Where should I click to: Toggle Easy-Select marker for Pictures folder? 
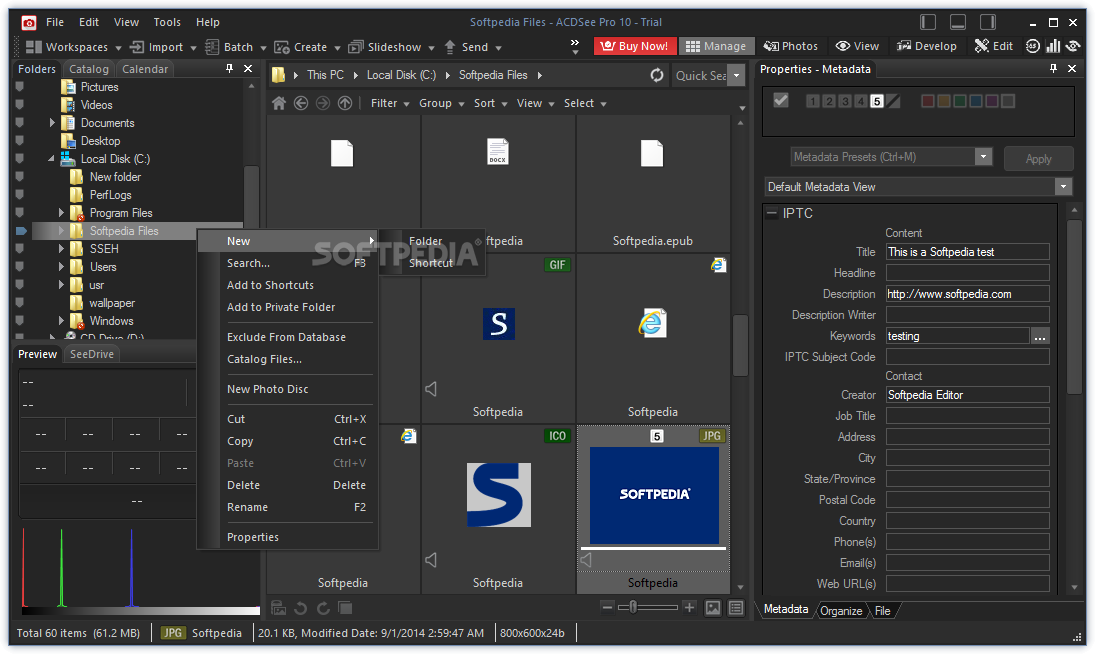point(20,87)
